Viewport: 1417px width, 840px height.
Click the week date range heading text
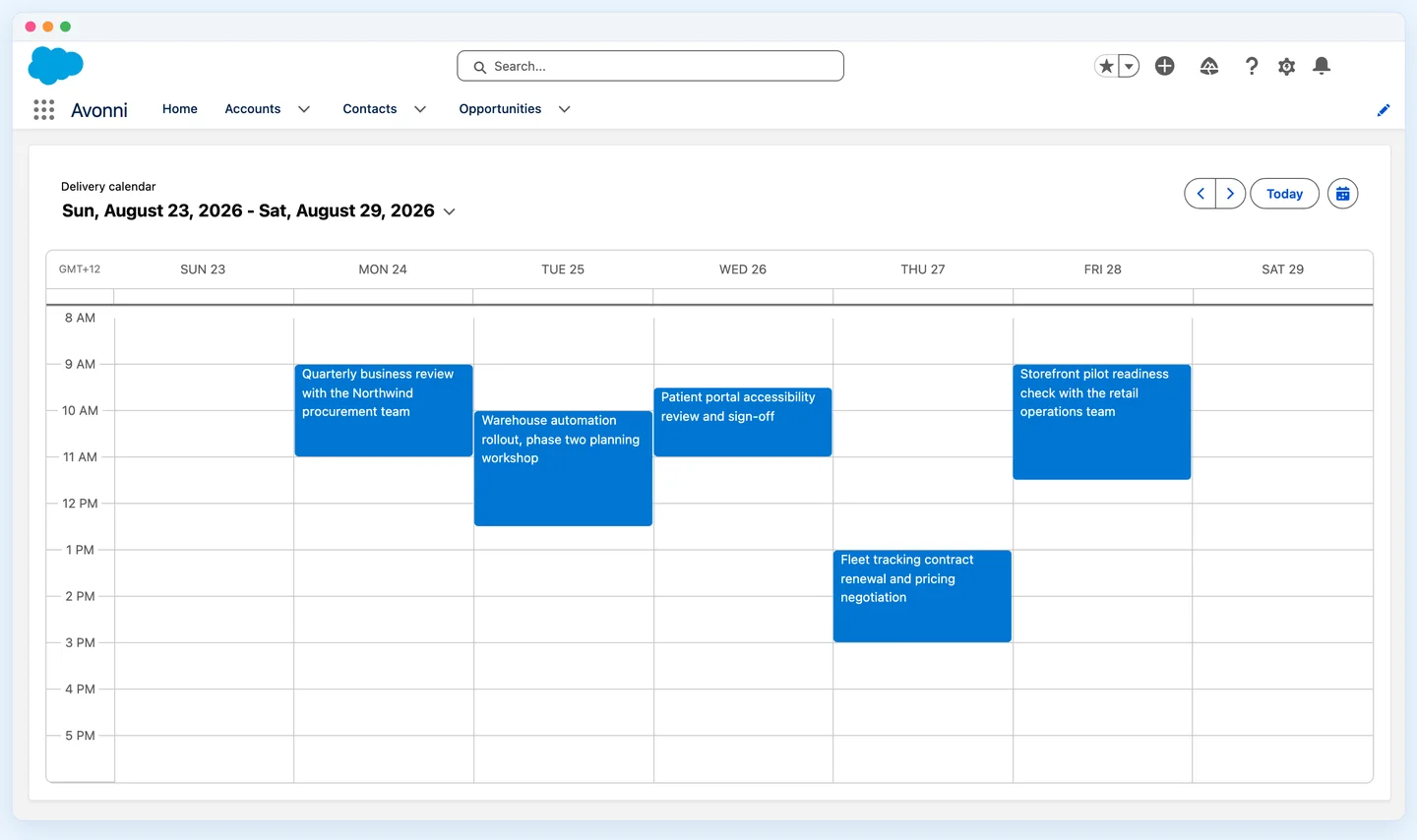tap(248, 210)
